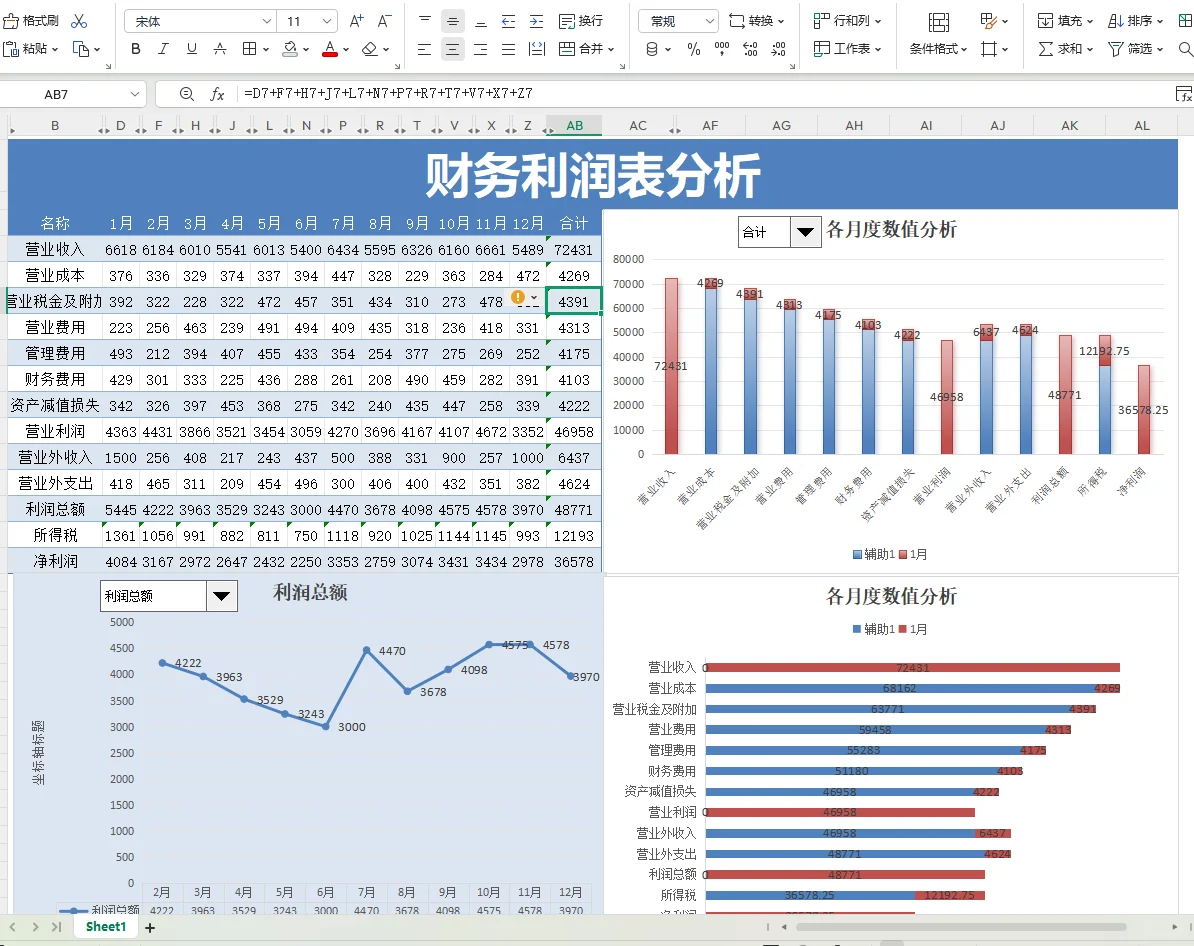The height and width of the screenshot is (946, 1194).
Task: Align text to bottom of cell
Action: (480, 21)
